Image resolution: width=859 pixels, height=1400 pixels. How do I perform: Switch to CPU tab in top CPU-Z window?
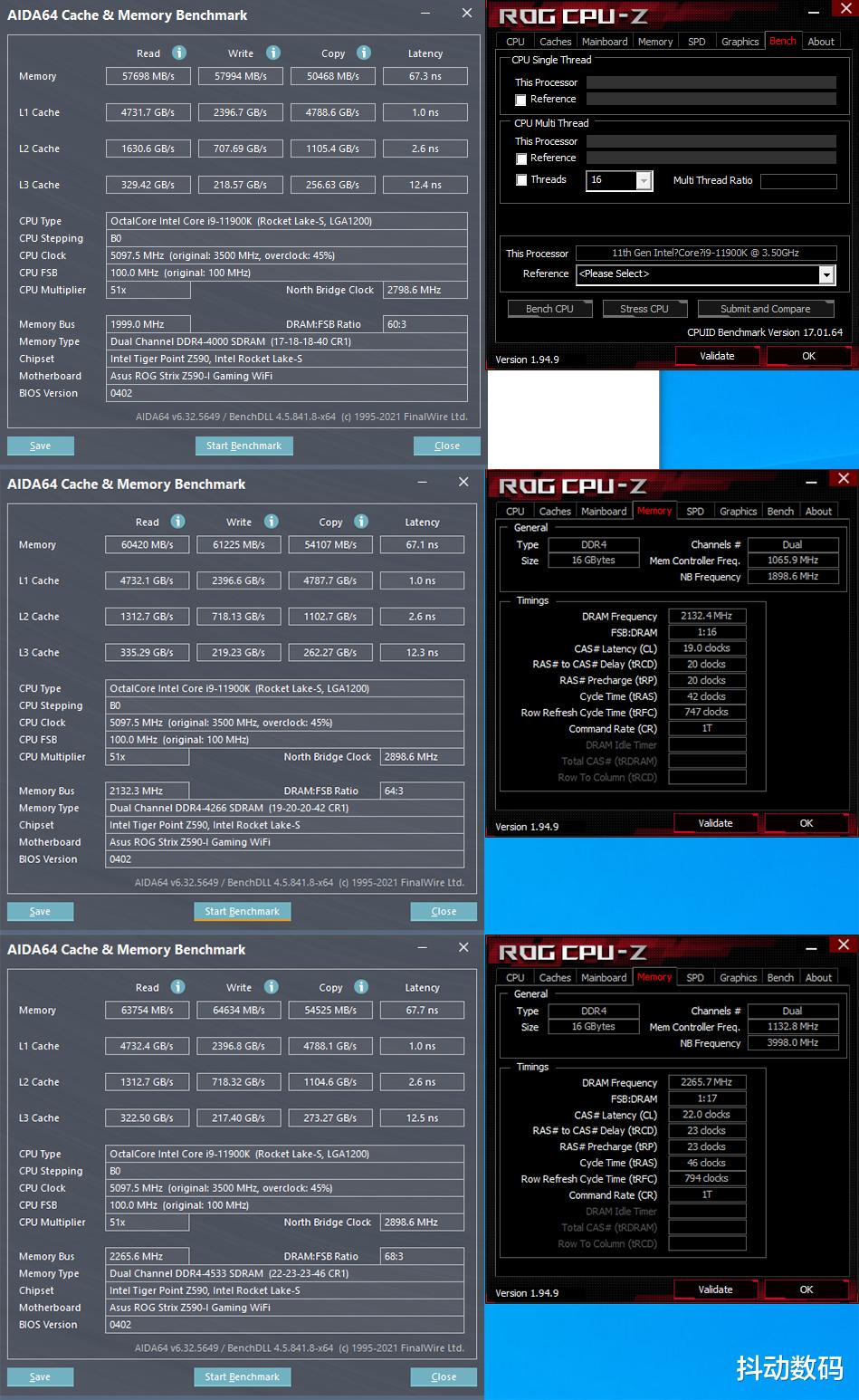pos(515,42)
